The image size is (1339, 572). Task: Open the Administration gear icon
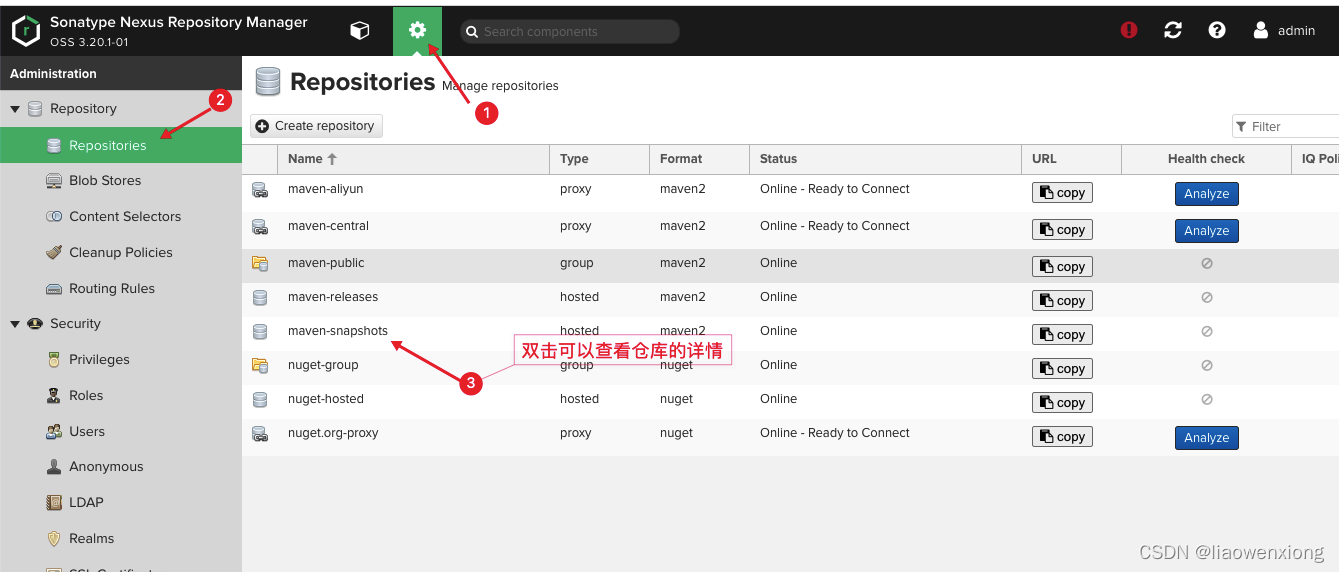pyautogui.click(x=417, y=31)
